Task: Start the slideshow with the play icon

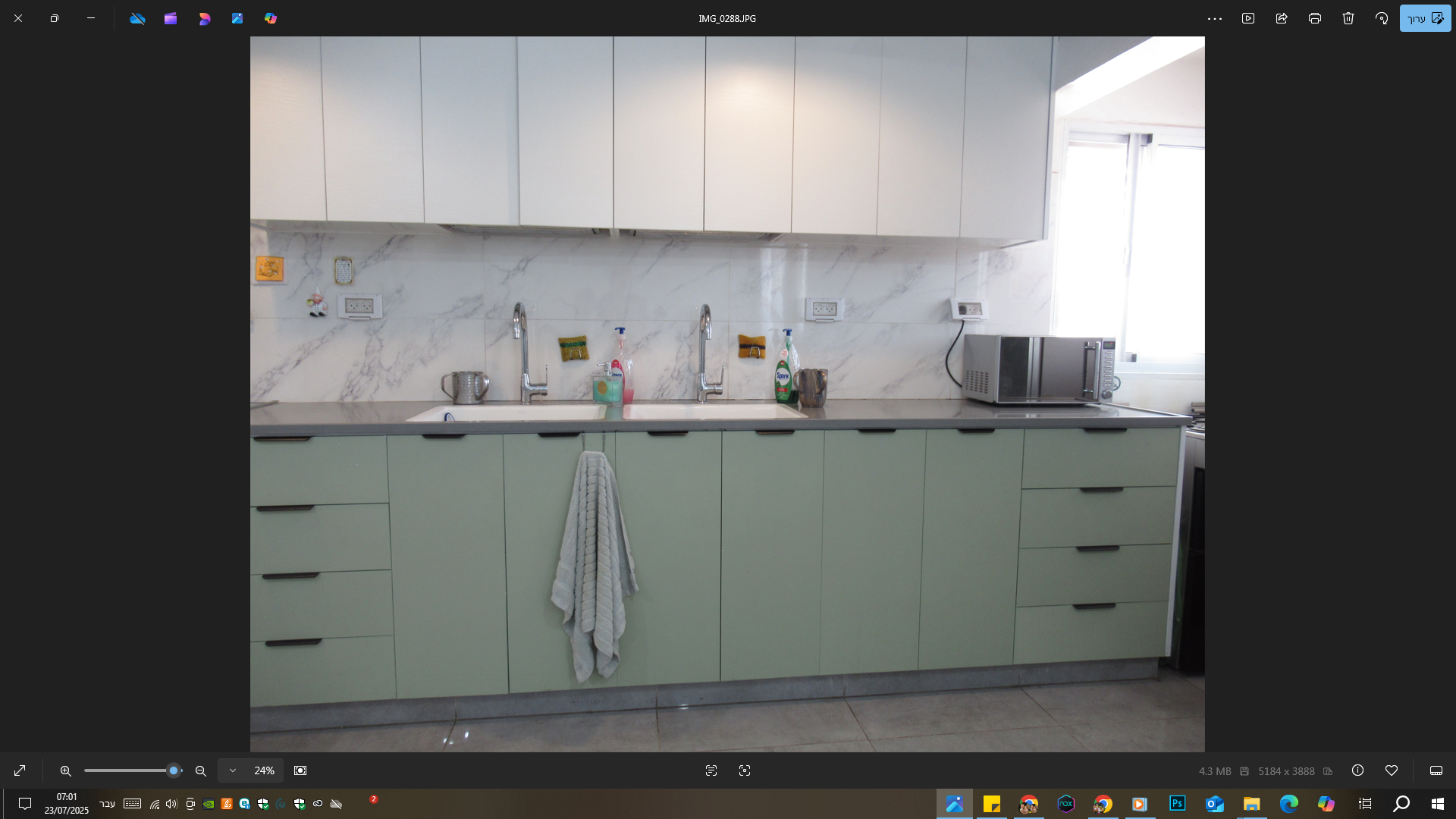Action: coord(1248,18)
